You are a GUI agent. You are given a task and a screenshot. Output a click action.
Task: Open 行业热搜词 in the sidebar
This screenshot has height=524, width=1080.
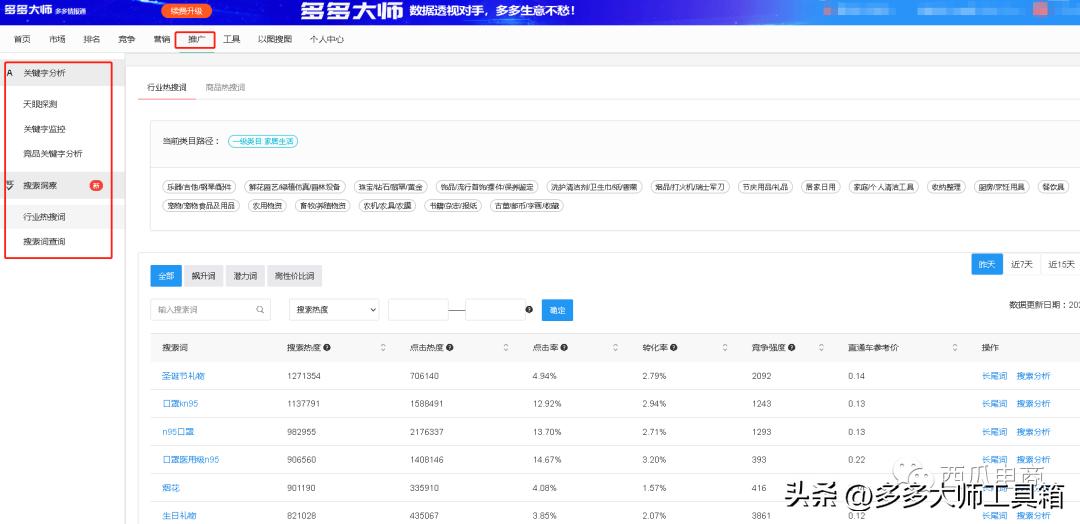click(x=44, y=217)
